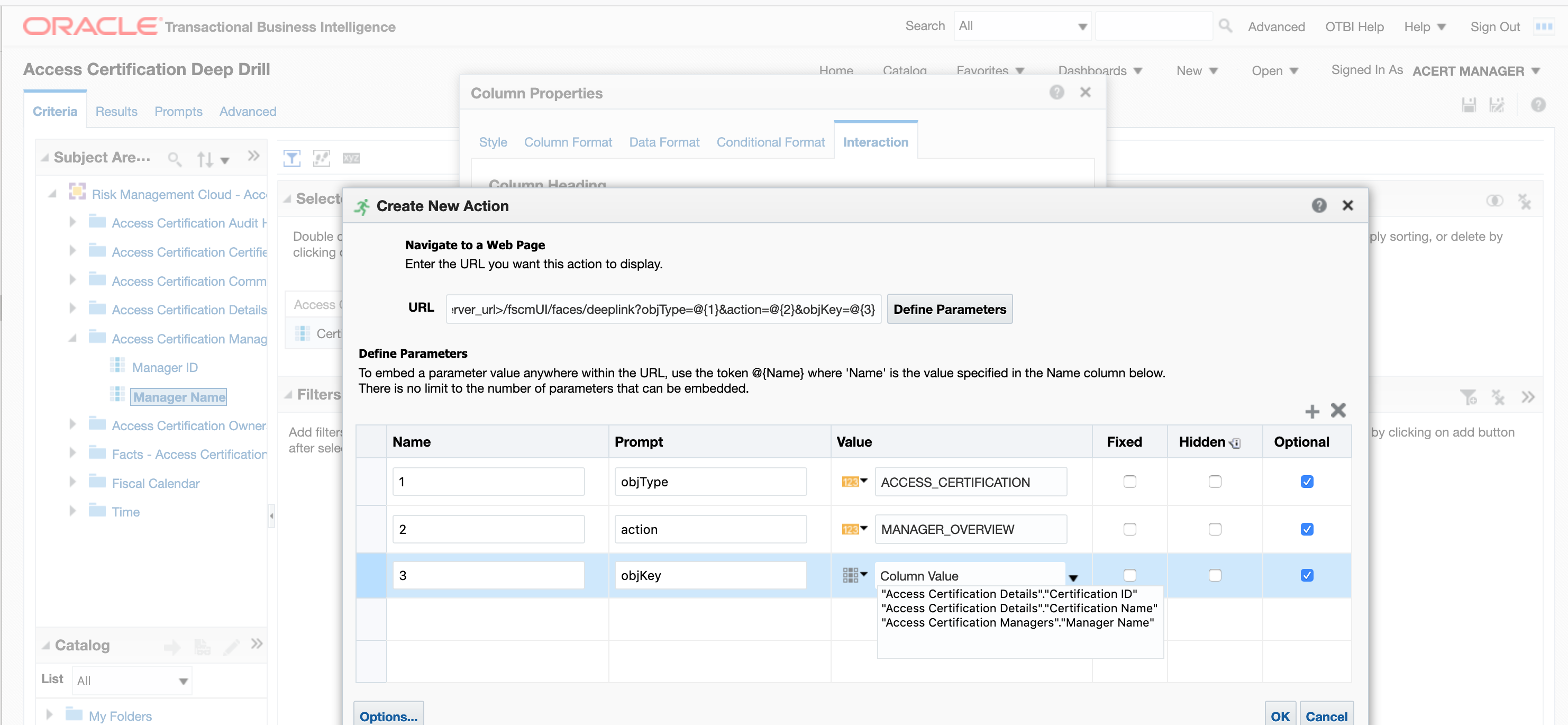Screen dimensions: 1568x725
Task: Toggle Fixed checkbox for objKey row
Action: (1130, 575)
